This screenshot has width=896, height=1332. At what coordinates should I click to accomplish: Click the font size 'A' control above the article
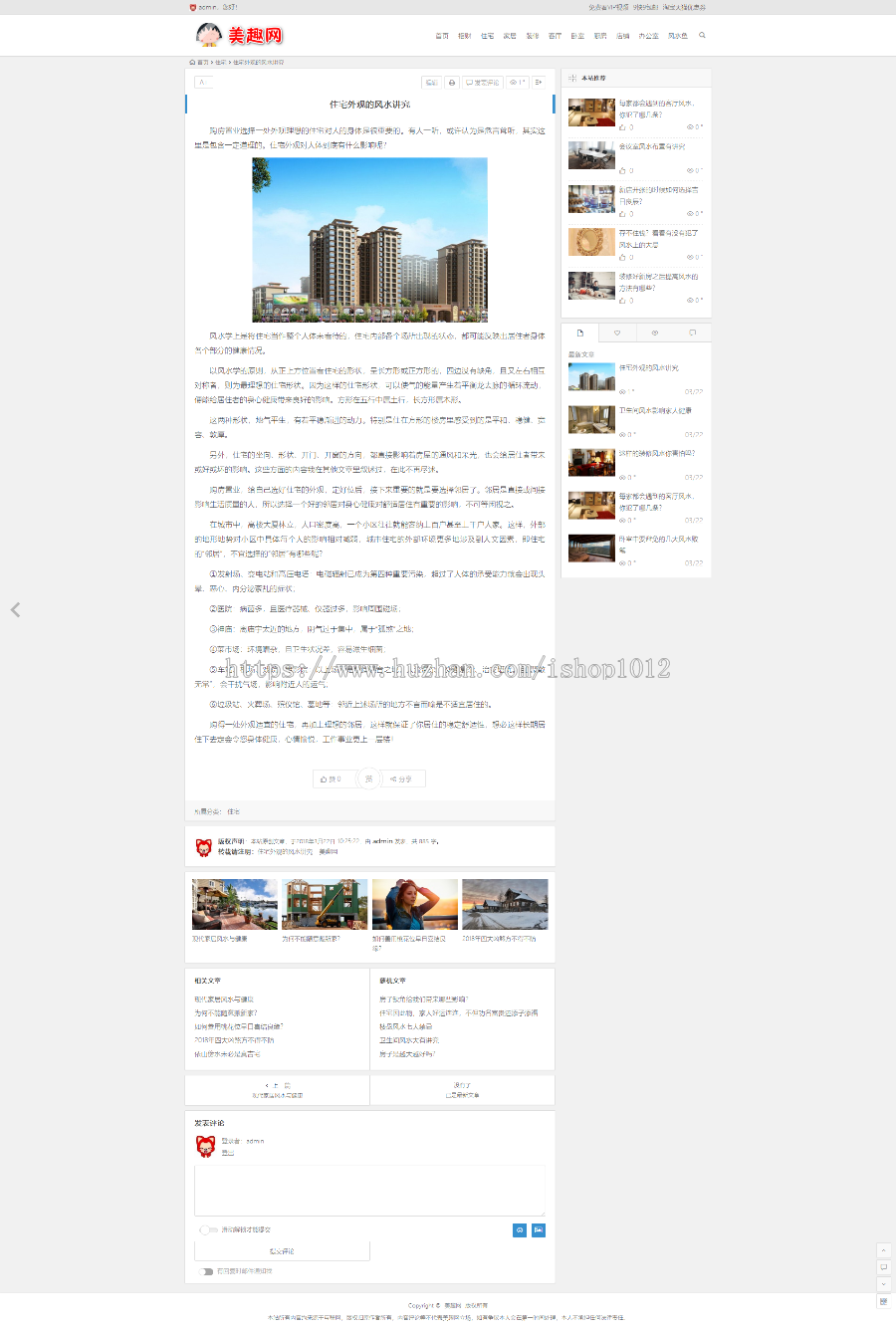202,83
